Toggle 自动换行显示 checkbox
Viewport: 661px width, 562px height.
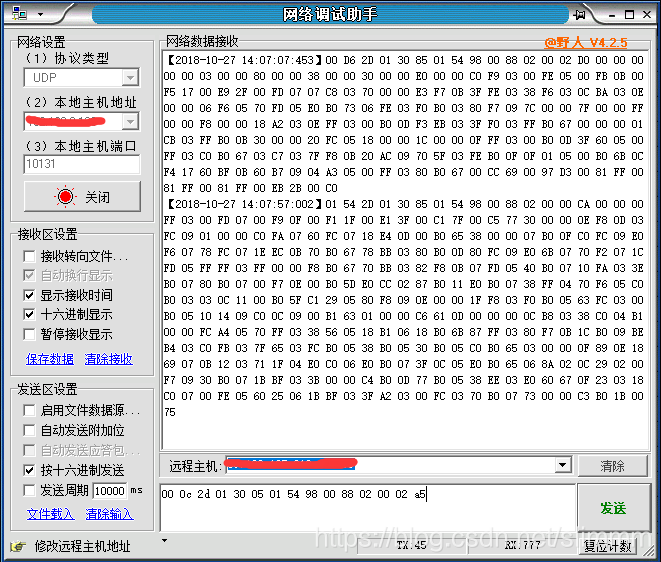(29, 276)
